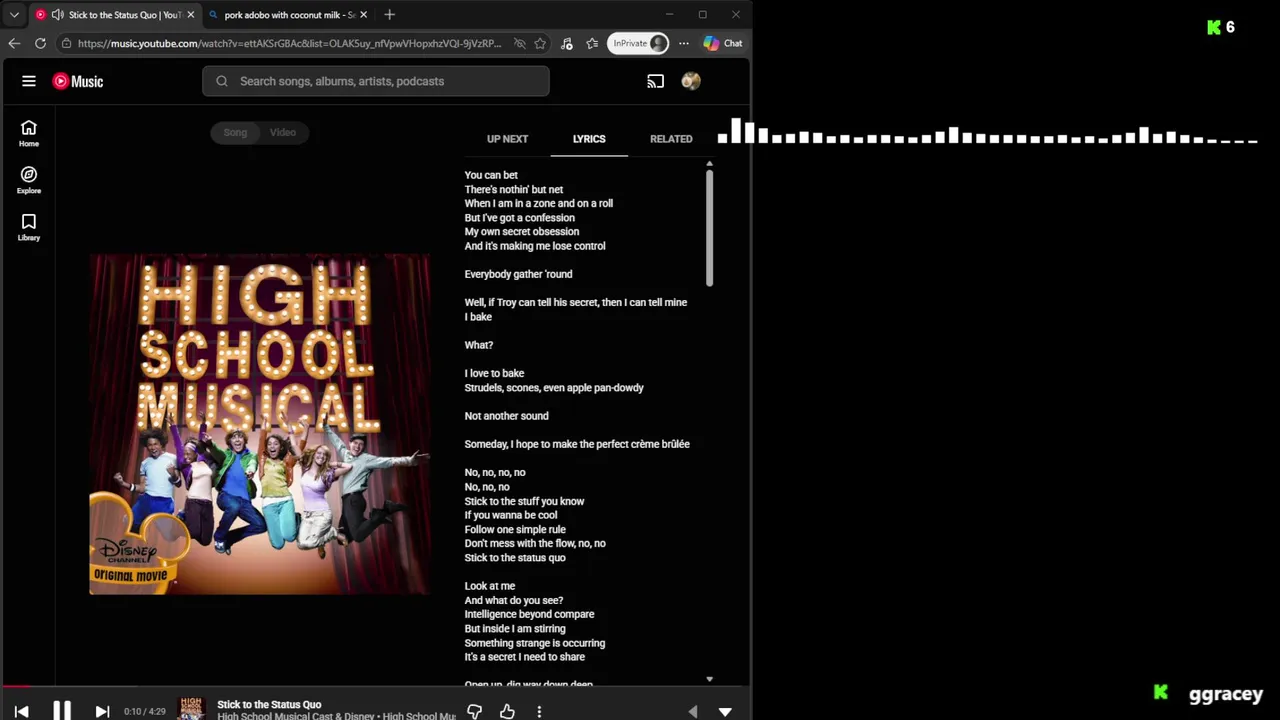Open the YouTube Music hamburger guide menu
The image size is (1280, 720).
click(x=29, y=81)
